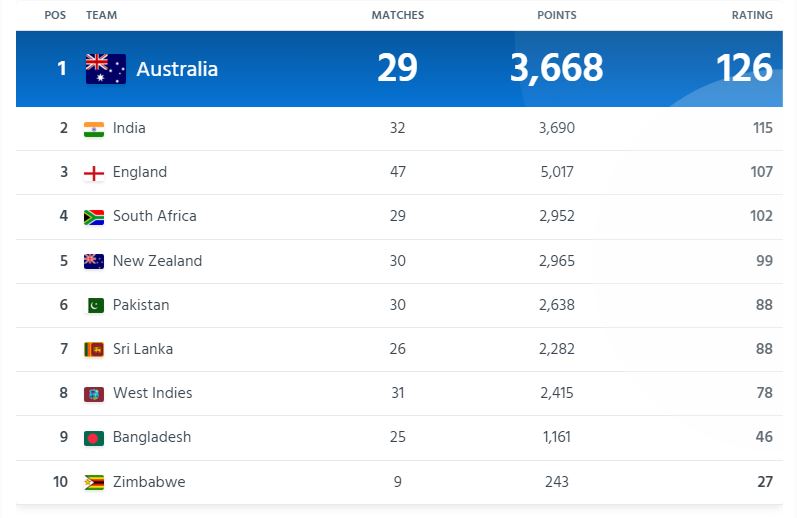This screenshot has height=518, width=797.
Task: Click the Australia flag icon
Action: (x=105, y=69)
